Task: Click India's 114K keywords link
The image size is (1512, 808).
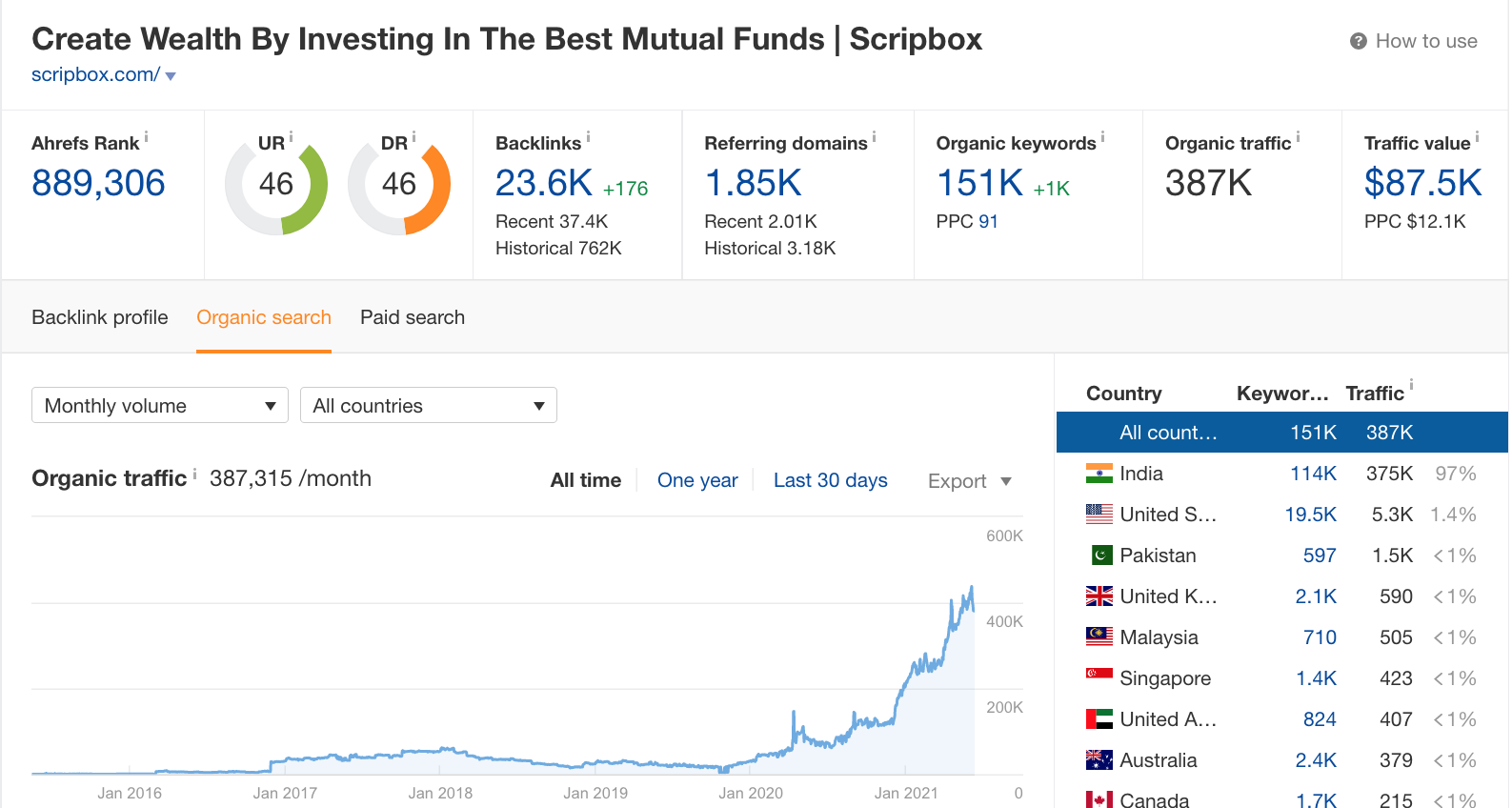Action: tap(1312, 474)
